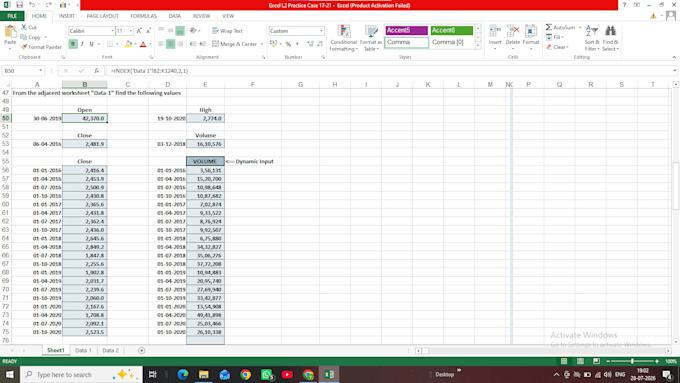Open YouTube from the taskbar
Image resolution: width=680 pixels, height=383 pixels.
pos(287,374)
